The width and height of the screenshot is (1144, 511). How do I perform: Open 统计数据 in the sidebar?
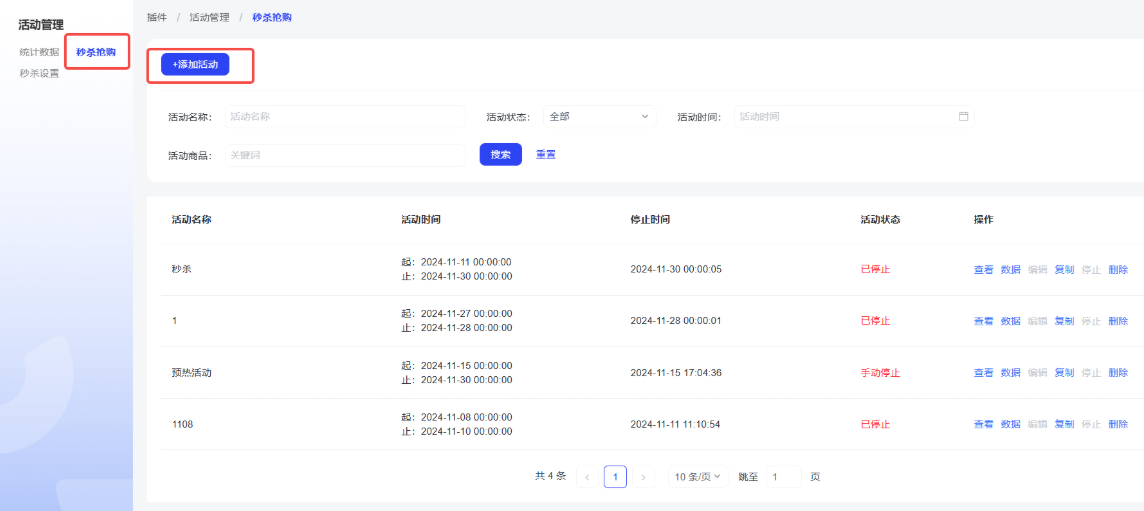point(39,52)
